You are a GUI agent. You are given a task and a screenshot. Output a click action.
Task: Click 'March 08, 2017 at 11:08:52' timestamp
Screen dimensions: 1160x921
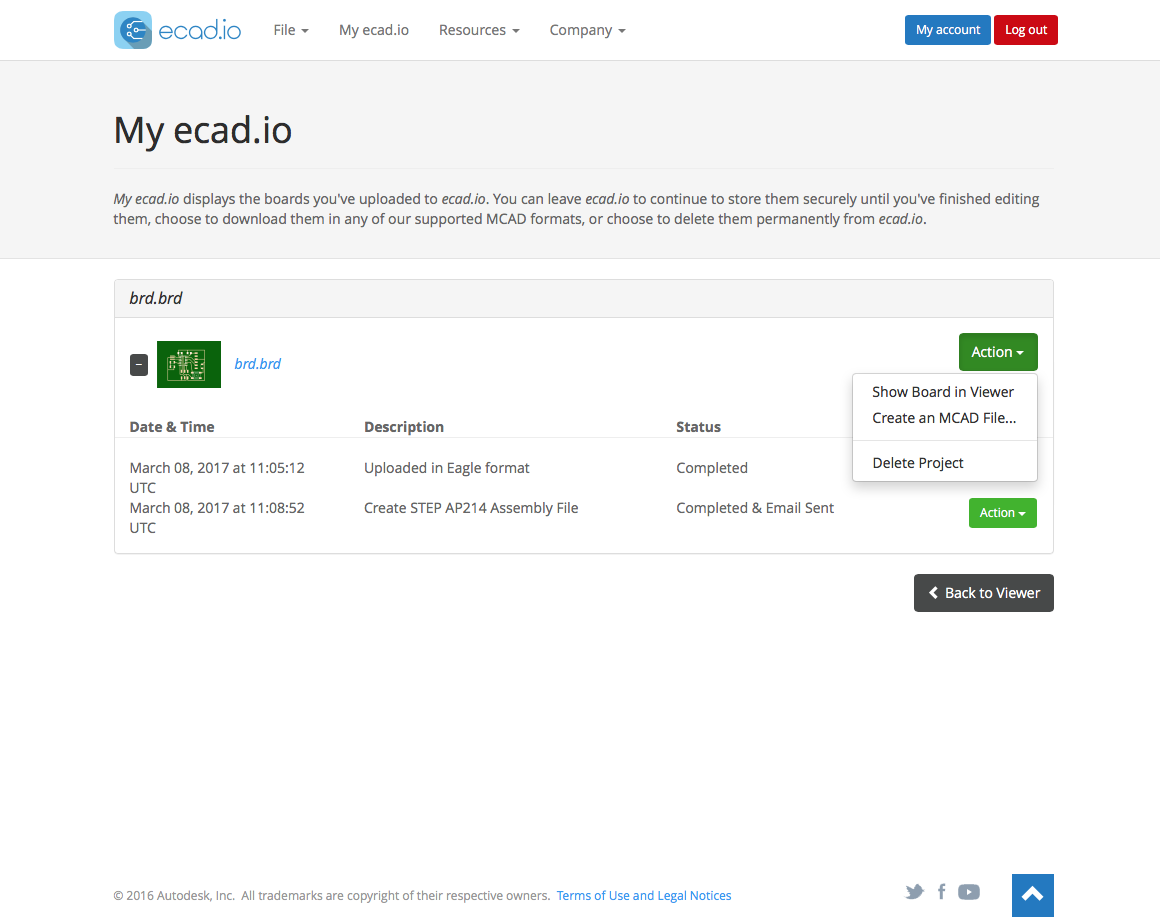tap(217, 508)
